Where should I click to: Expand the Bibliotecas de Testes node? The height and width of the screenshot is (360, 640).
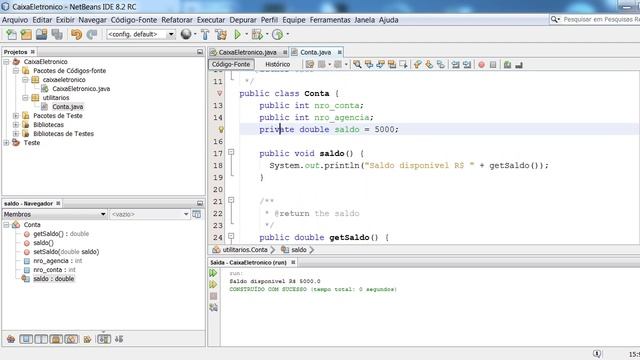16,133
